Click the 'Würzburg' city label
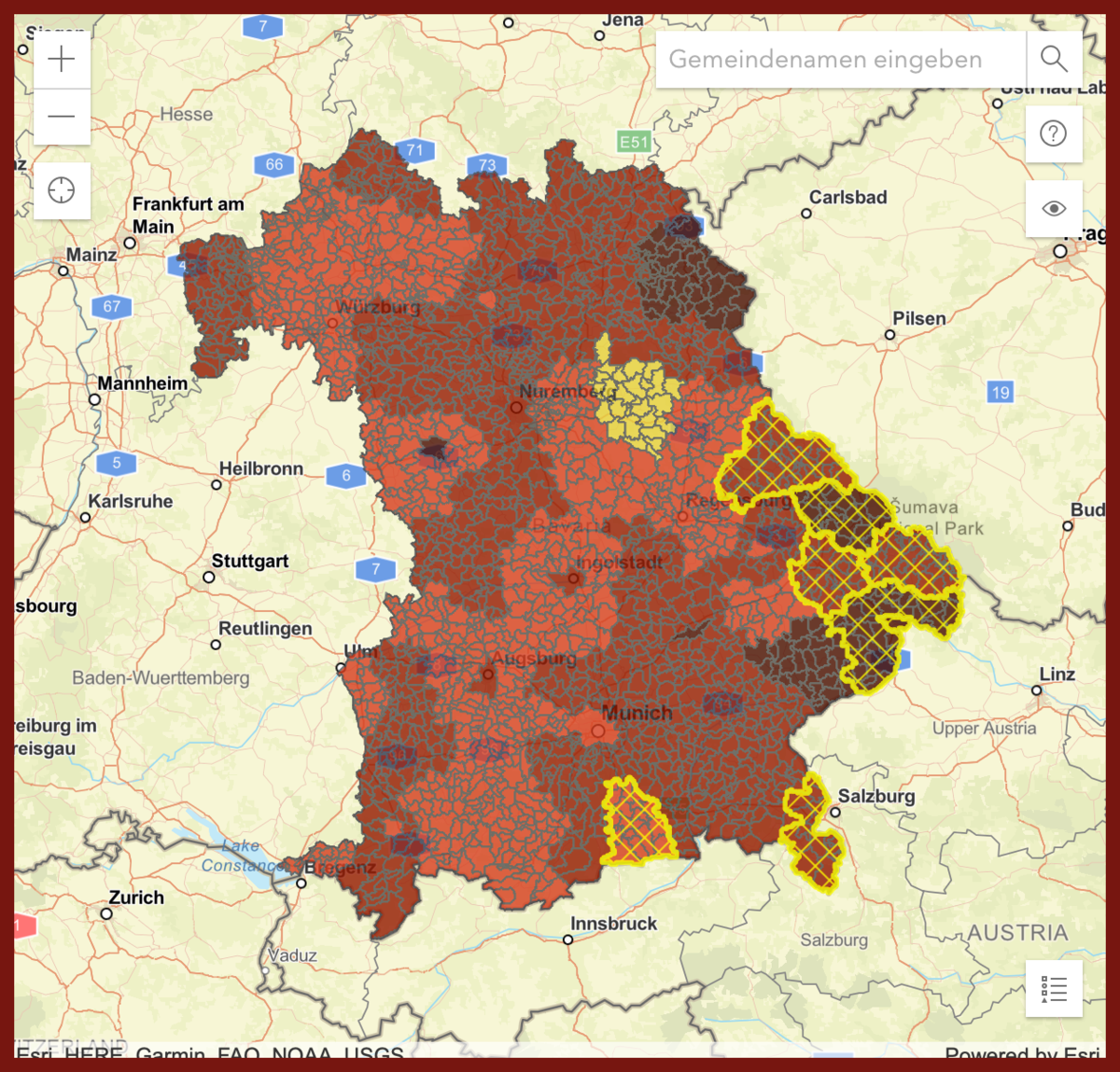This screenshot has width=1120, height=1072. [x=378, y=307]
